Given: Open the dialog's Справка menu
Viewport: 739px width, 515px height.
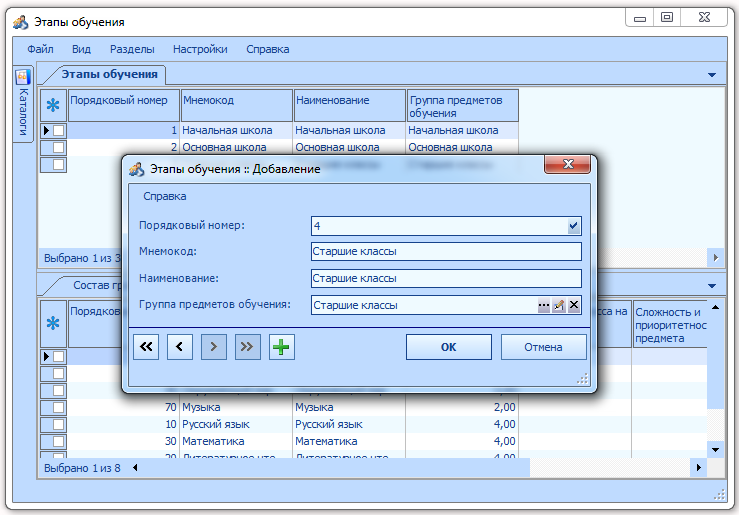Looking at the screenshot, I should coord(164,196).
